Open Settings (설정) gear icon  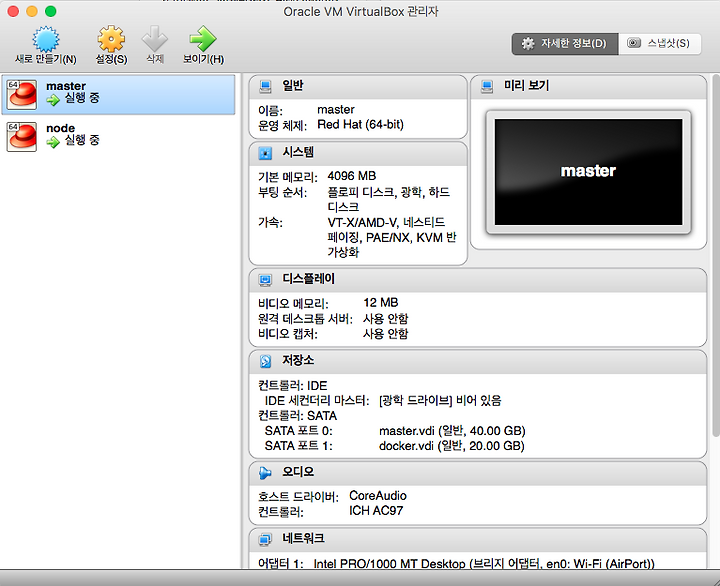(x=111, y=39)
